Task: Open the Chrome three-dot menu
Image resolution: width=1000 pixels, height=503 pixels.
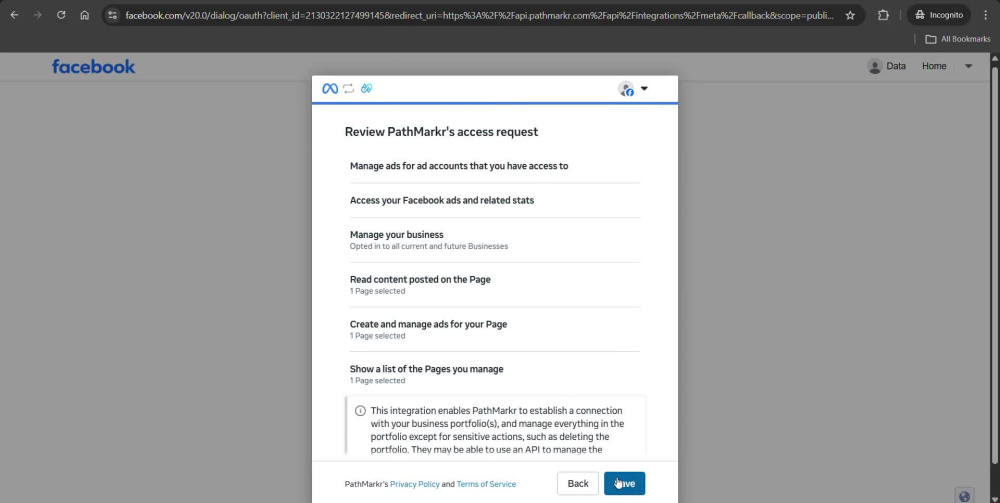Action: coord(985,15)
